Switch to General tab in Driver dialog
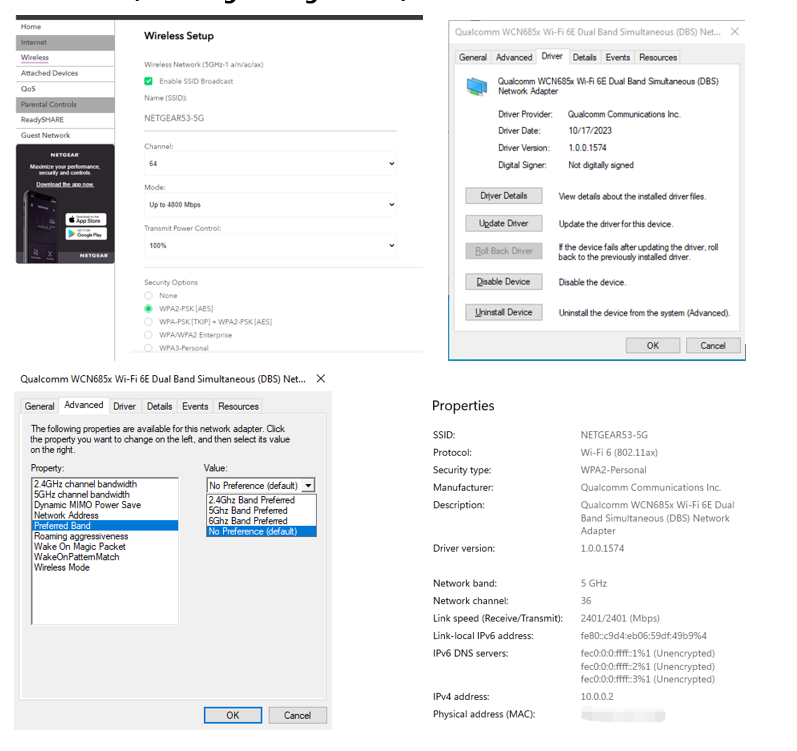The height and width of the screenshot is (751, 797). [x=473, y=57]
